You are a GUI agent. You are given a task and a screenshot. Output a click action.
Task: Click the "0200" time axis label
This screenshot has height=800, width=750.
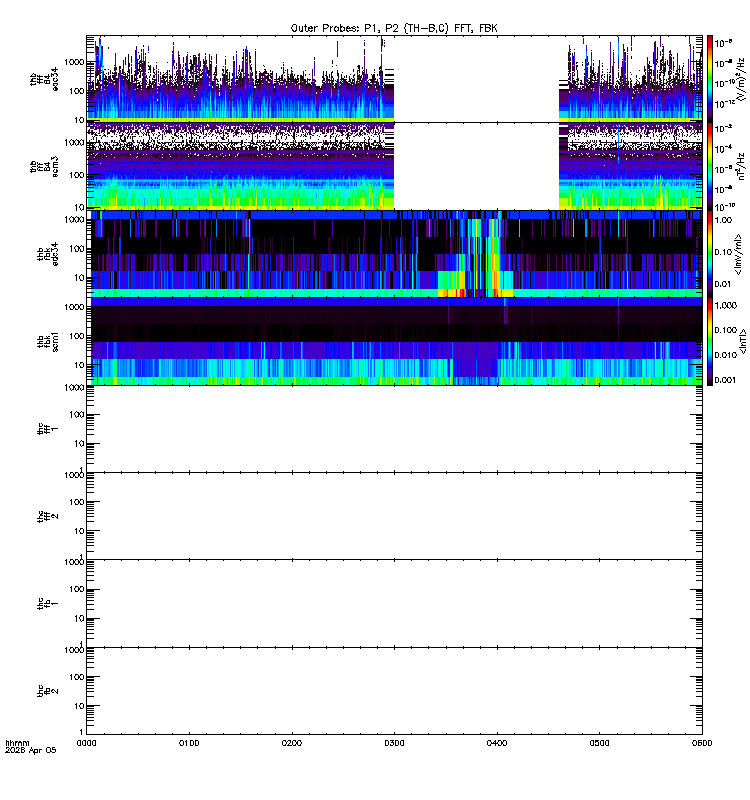[291, 743]
